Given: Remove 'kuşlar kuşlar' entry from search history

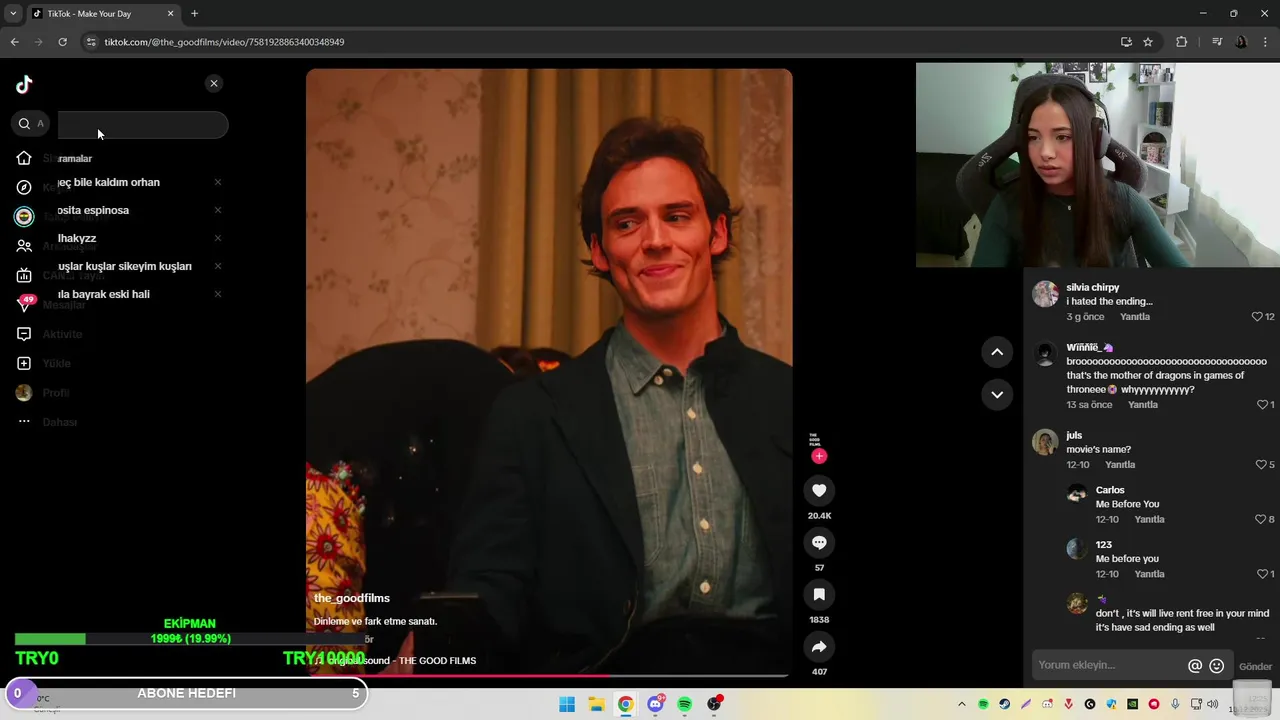Looking at the screenshot, I should point(218,266).
